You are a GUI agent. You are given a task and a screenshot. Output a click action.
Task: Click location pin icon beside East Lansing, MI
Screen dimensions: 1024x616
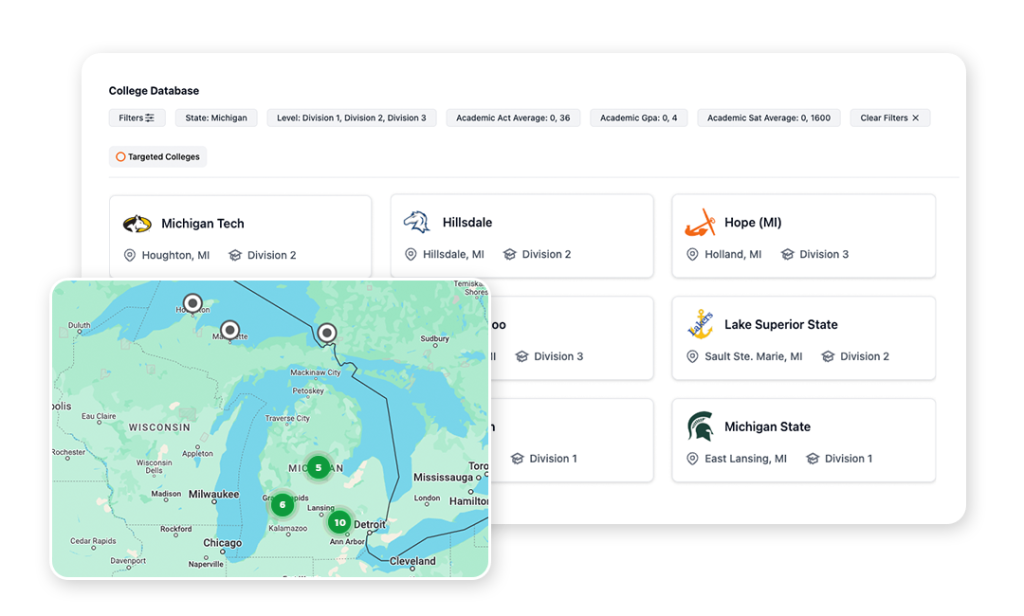pos(692,459)
